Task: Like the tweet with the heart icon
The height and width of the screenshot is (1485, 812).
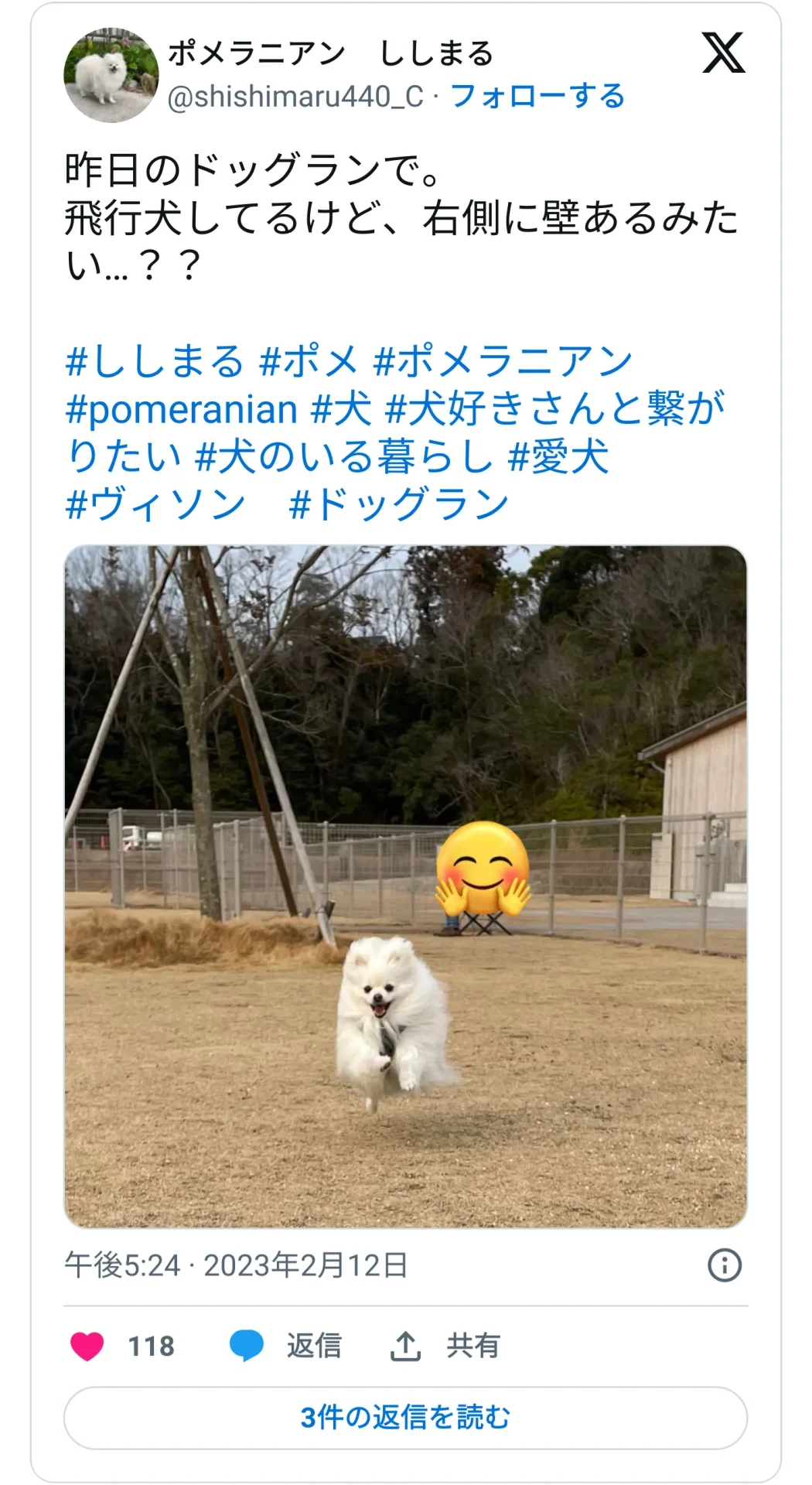Action: coord(87,1347)
